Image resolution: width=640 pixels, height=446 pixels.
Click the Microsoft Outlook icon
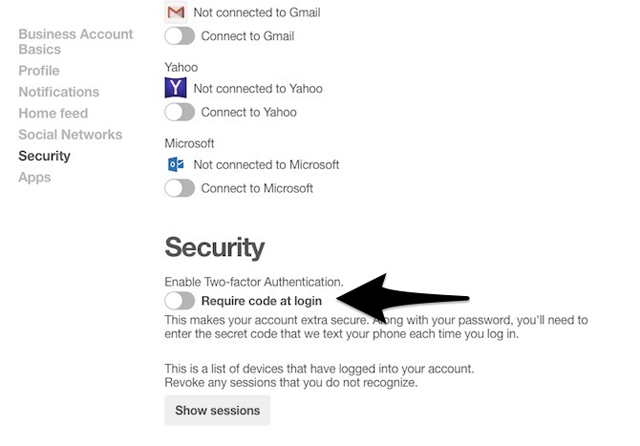click(x=176, y=164)
